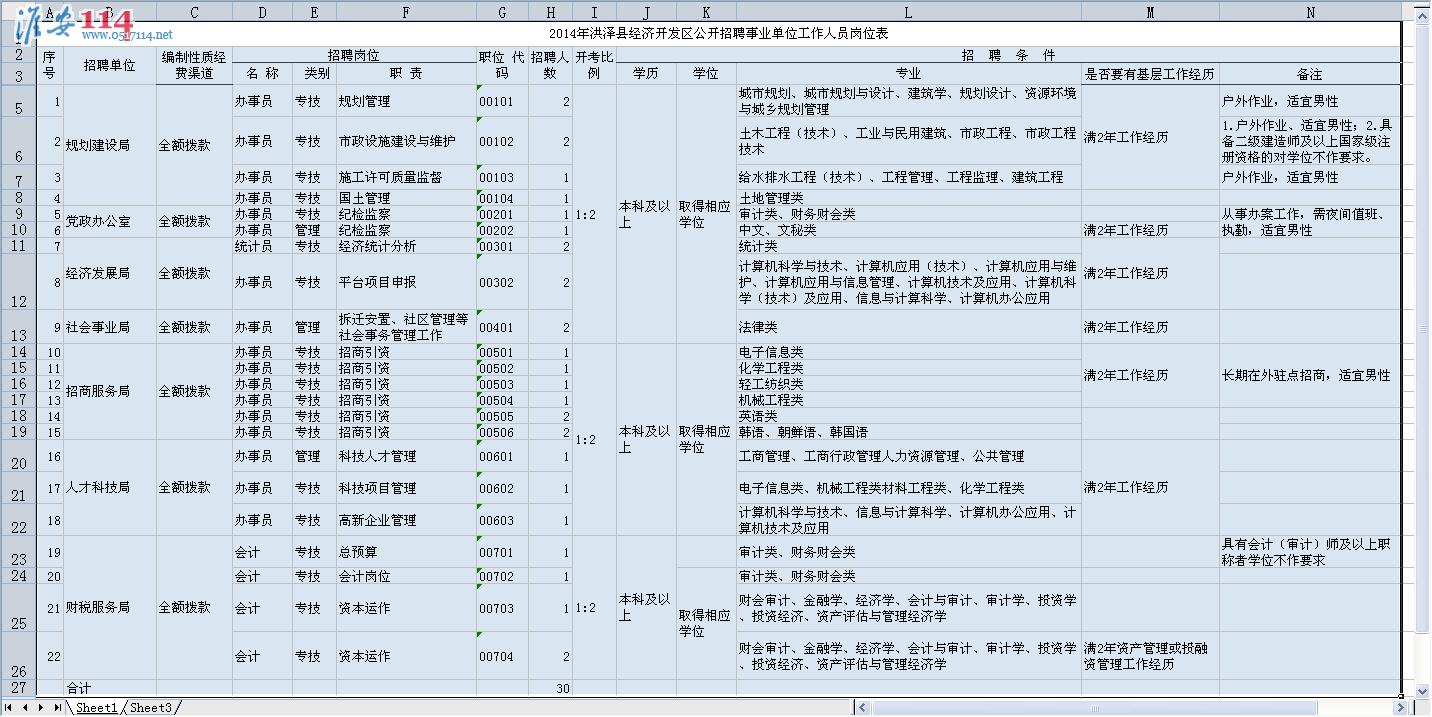The height and width of the screenshot is (717, 1432).
Task: Select column N header
Action: click(x=1309, y=13)
